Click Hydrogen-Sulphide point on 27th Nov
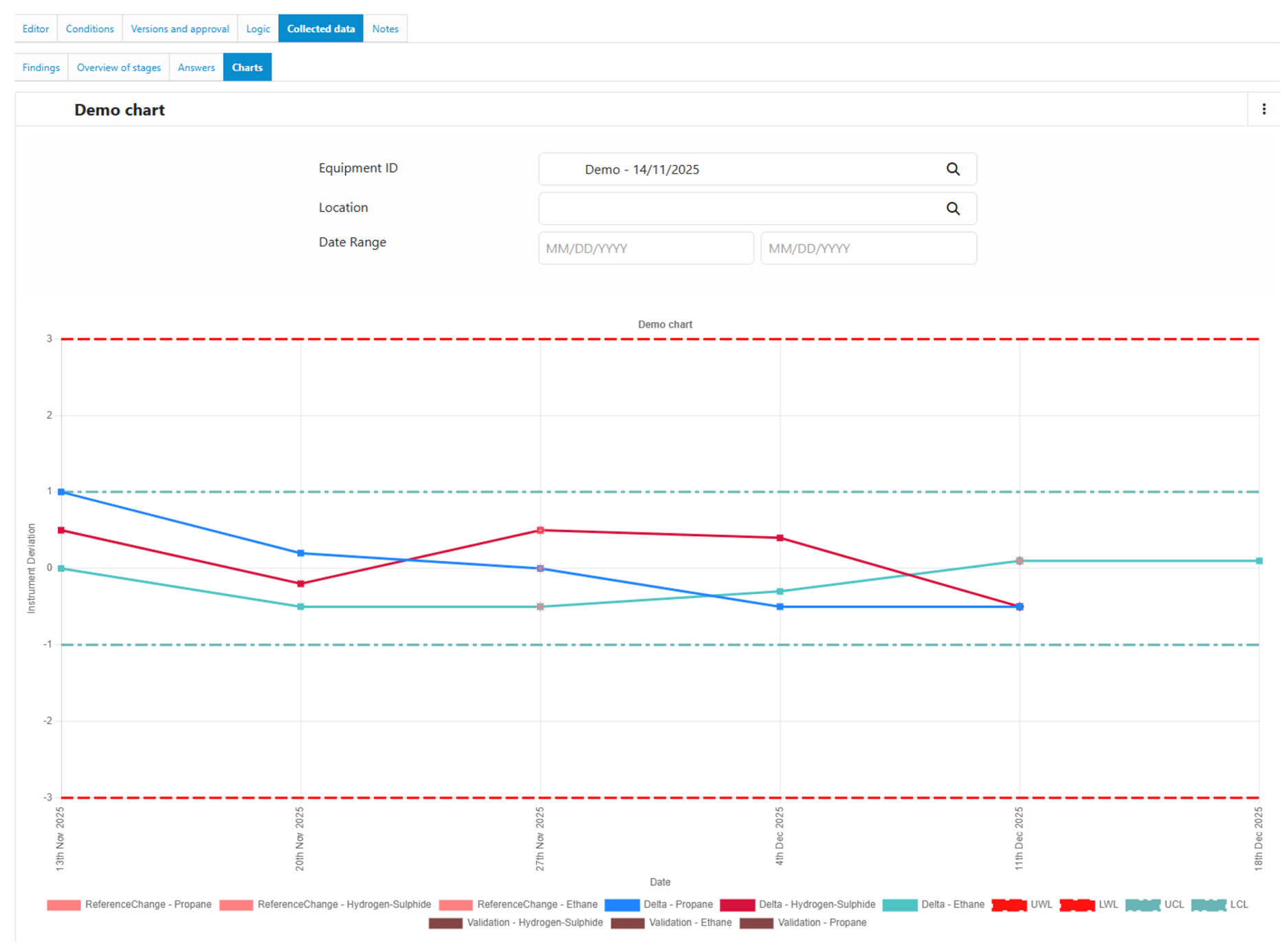This screenshot has height=952, width=1287. (x=540, y=531)
